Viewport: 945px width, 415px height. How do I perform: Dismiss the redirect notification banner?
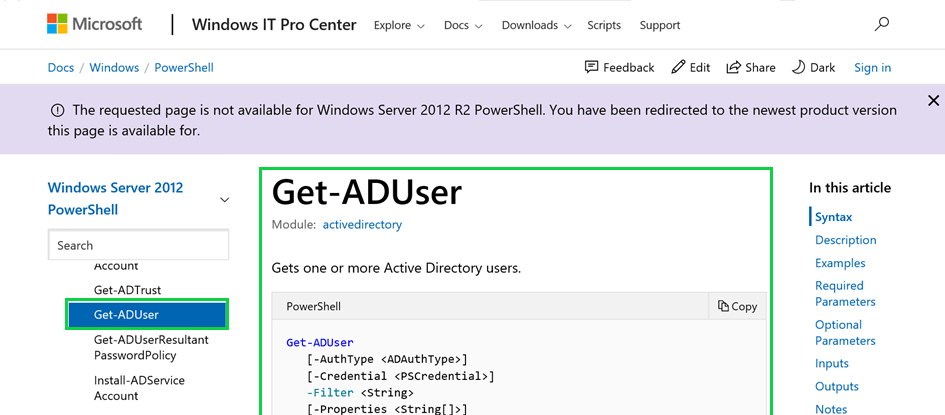pyautogui.click(x=933, y=100)
